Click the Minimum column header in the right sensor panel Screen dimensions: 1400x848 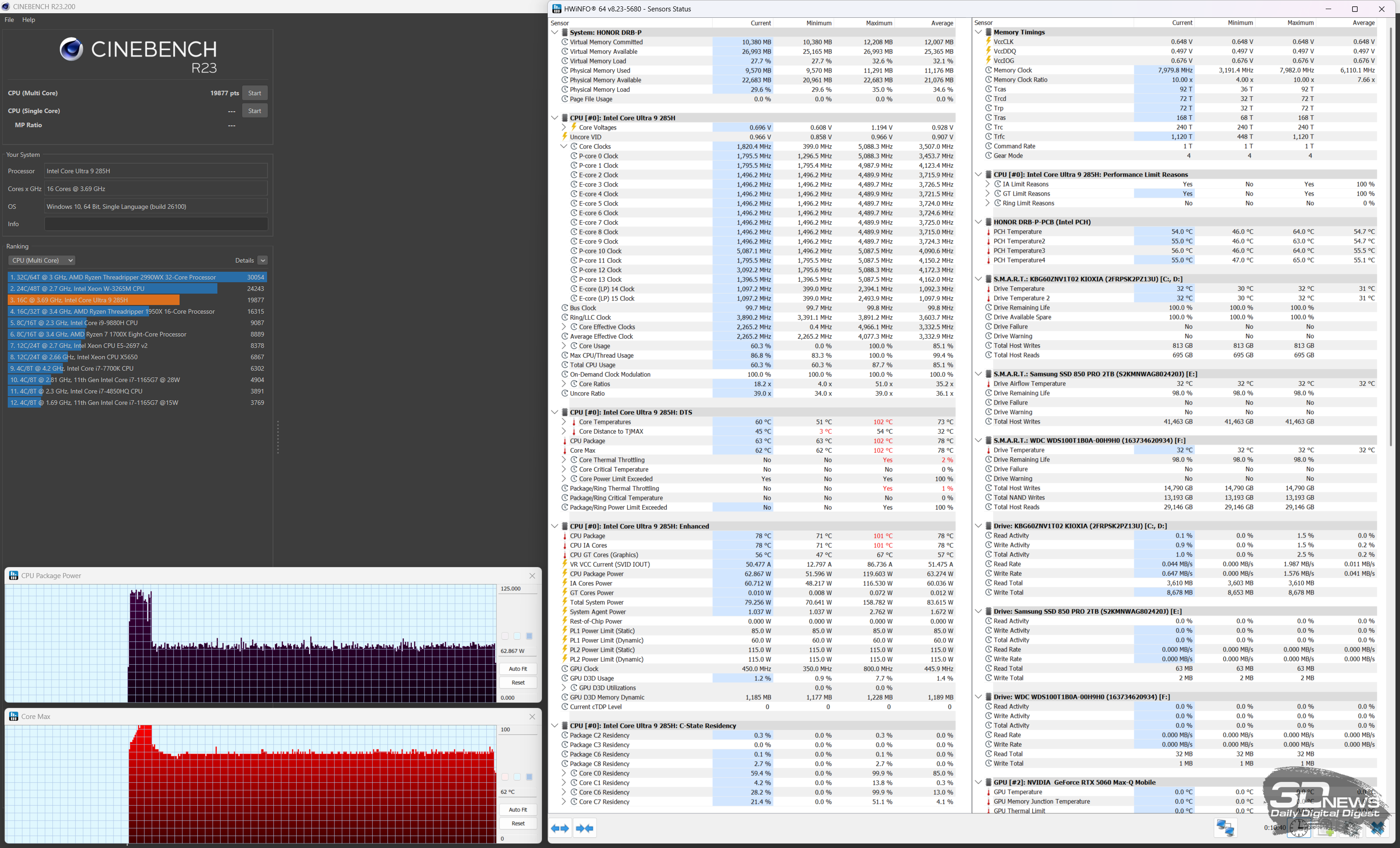click(1240, 23)
